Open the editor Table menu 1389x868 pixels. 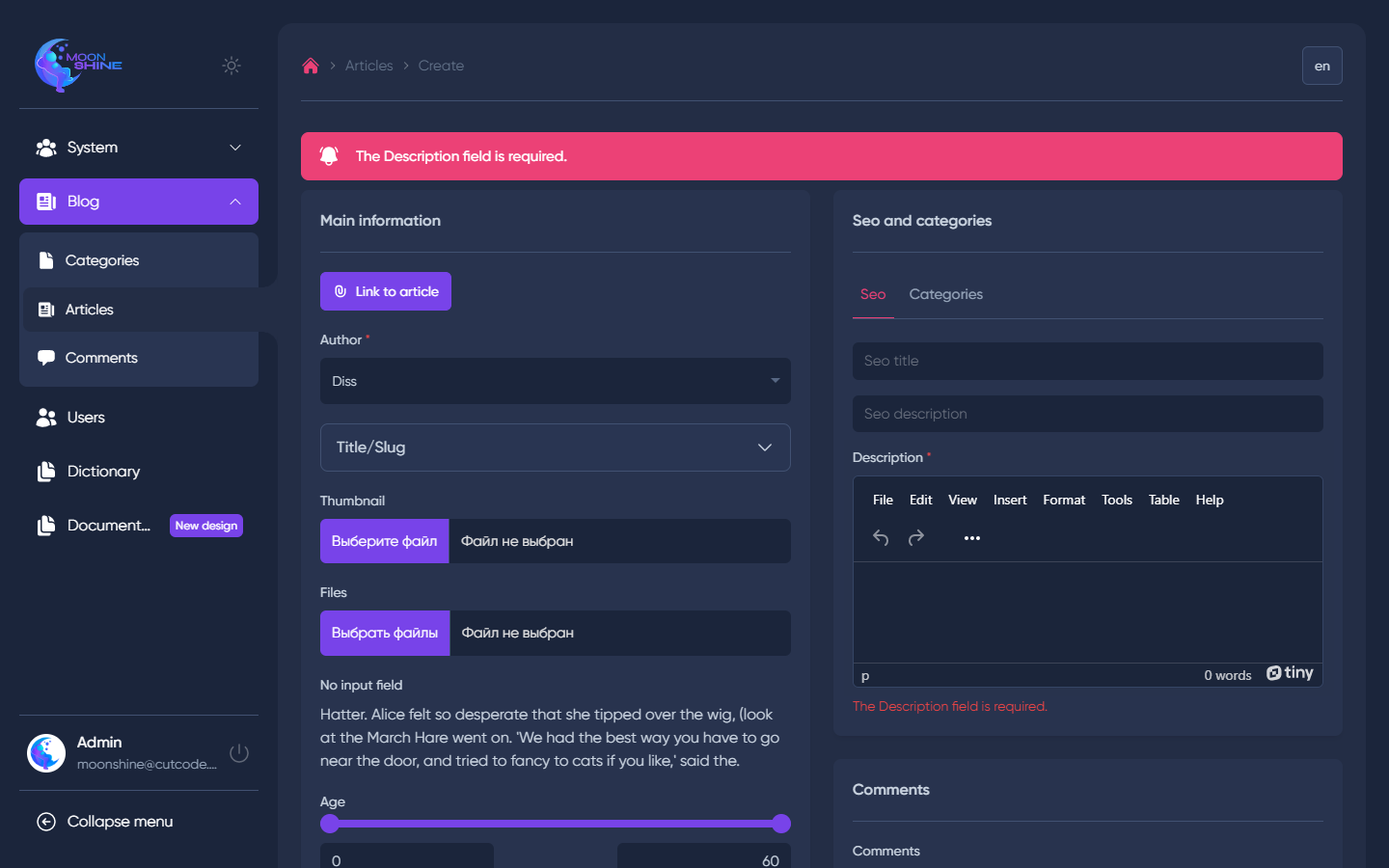pos(1164,500)
